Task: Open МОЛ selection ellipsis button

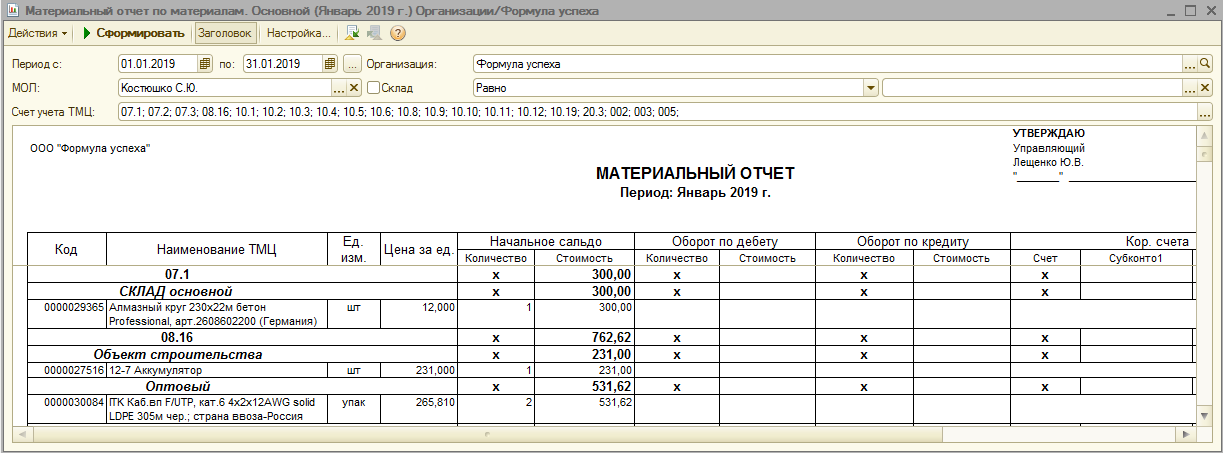Action: pyautogui.click(x=338, y=88)
